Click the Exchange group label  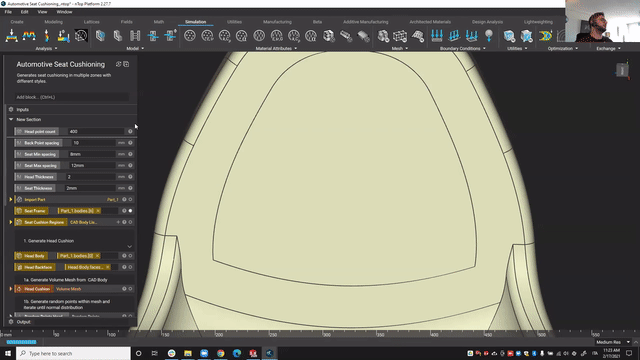606,49
